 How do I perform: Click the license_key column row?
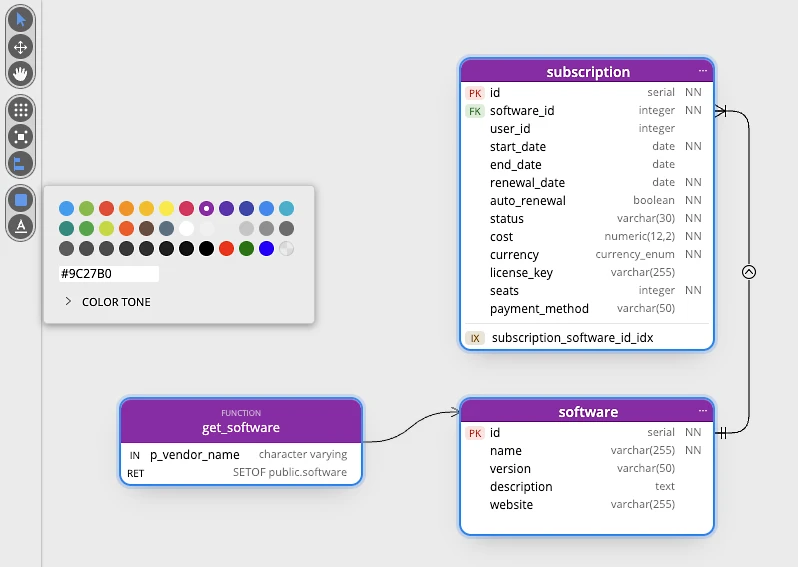point(586,272)
